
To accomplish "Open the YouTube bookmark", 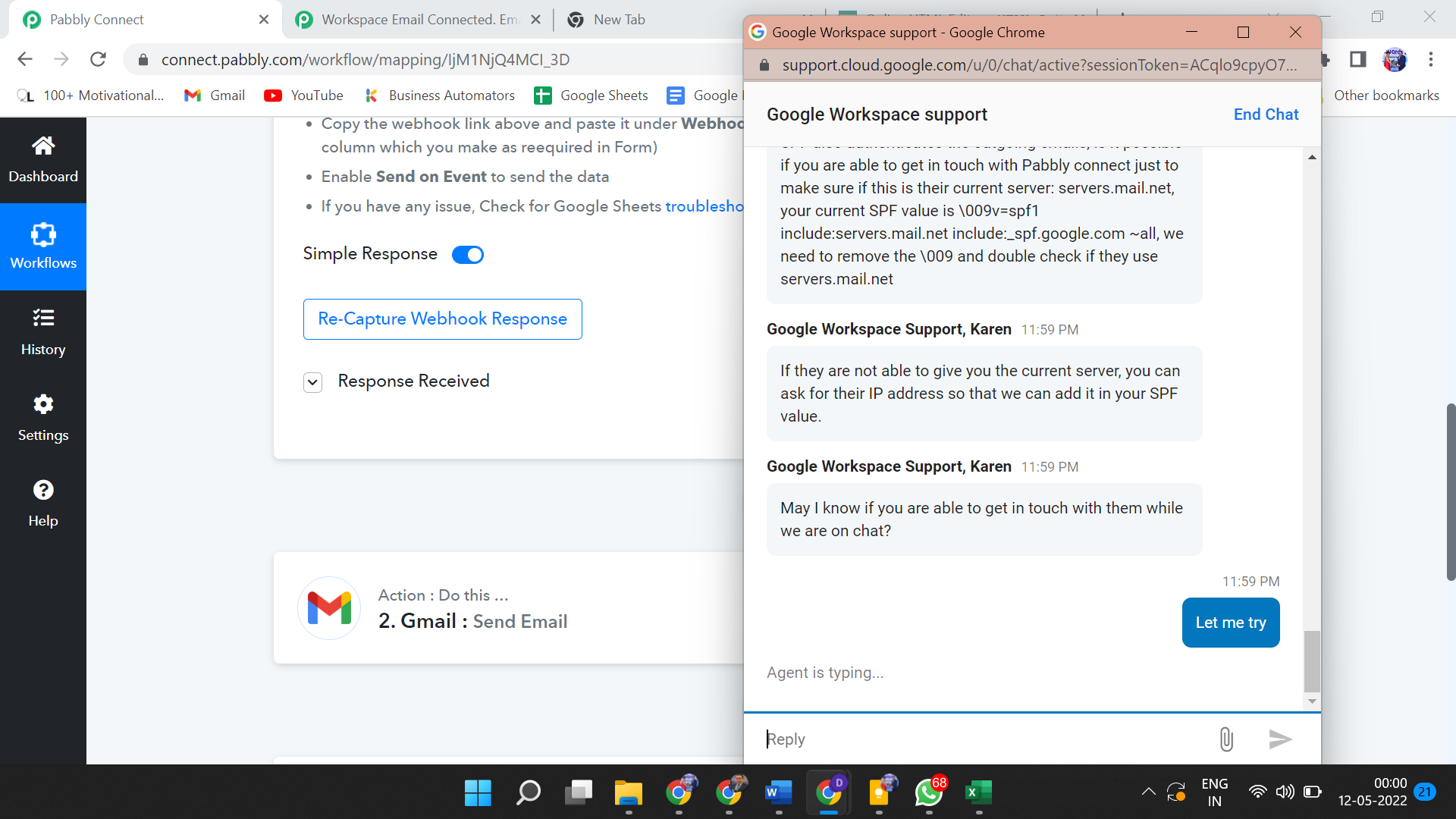I will [304, 96].
